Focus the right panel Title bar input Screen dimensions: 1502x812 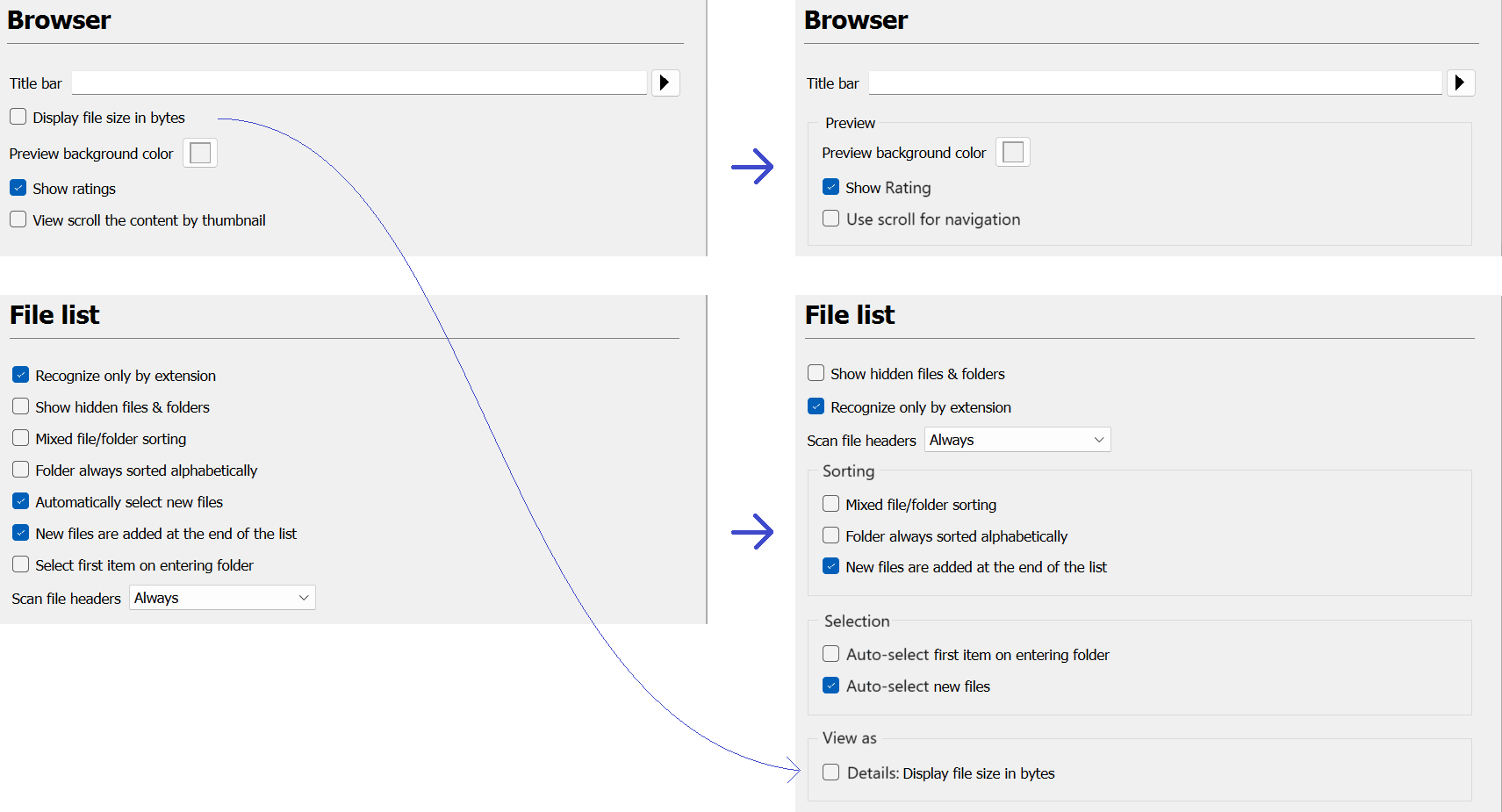pos(1154,83)
